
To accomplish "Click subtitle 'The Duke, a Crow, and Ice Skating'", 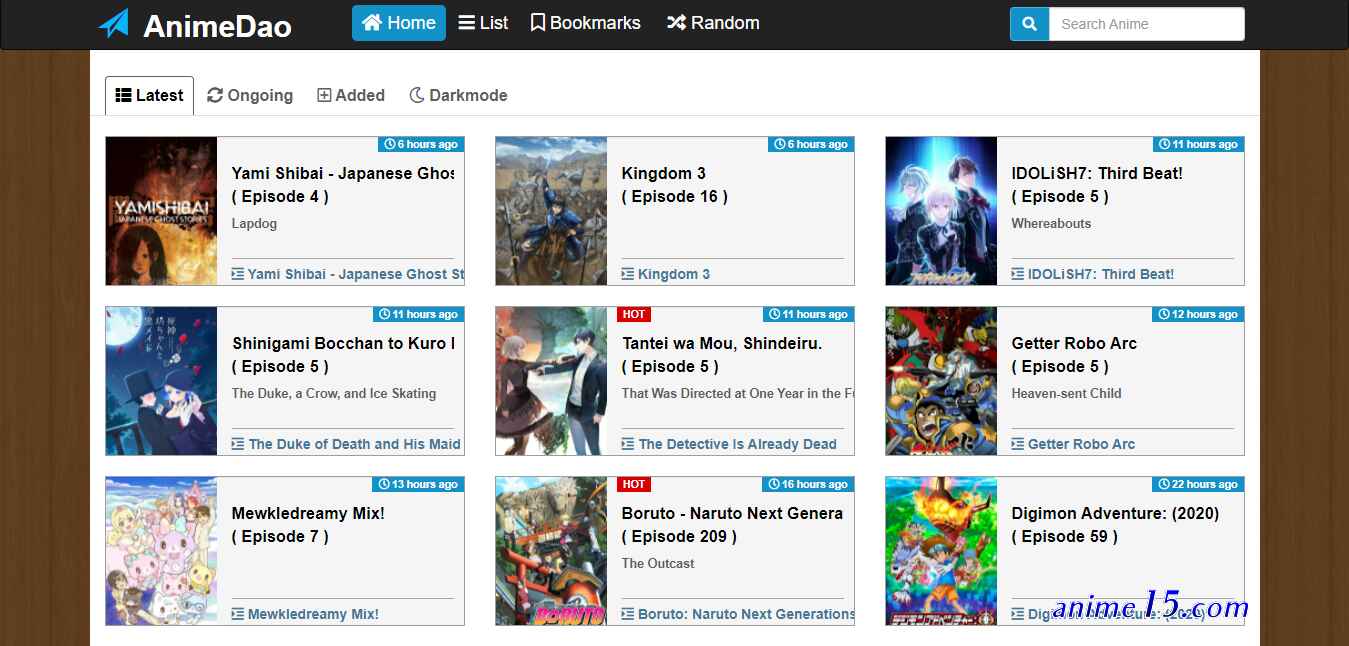I will [334, 393].
